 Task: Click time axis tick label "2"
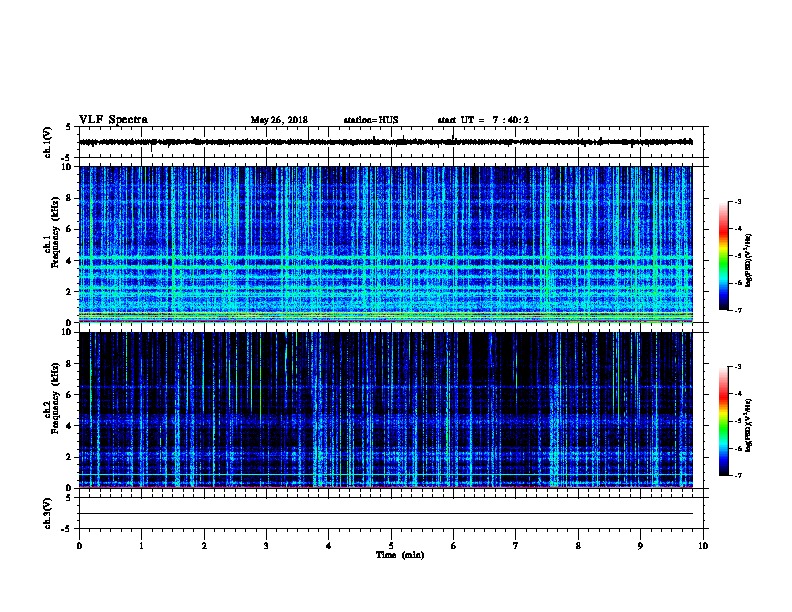(x=204, y=546)
